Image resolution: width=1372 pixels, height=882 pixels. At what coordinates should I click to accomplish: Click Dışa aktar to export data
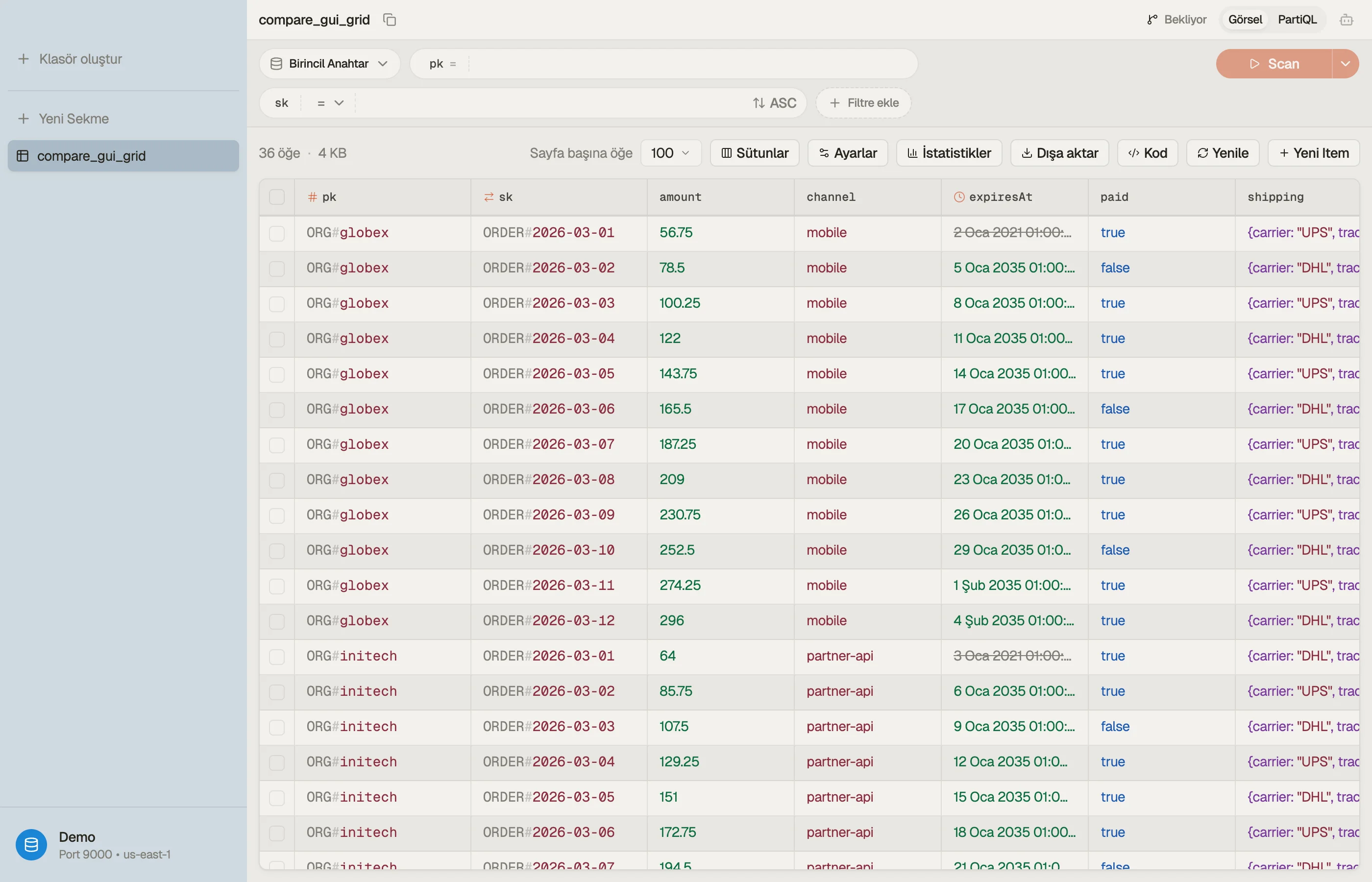click(1059, 153)
